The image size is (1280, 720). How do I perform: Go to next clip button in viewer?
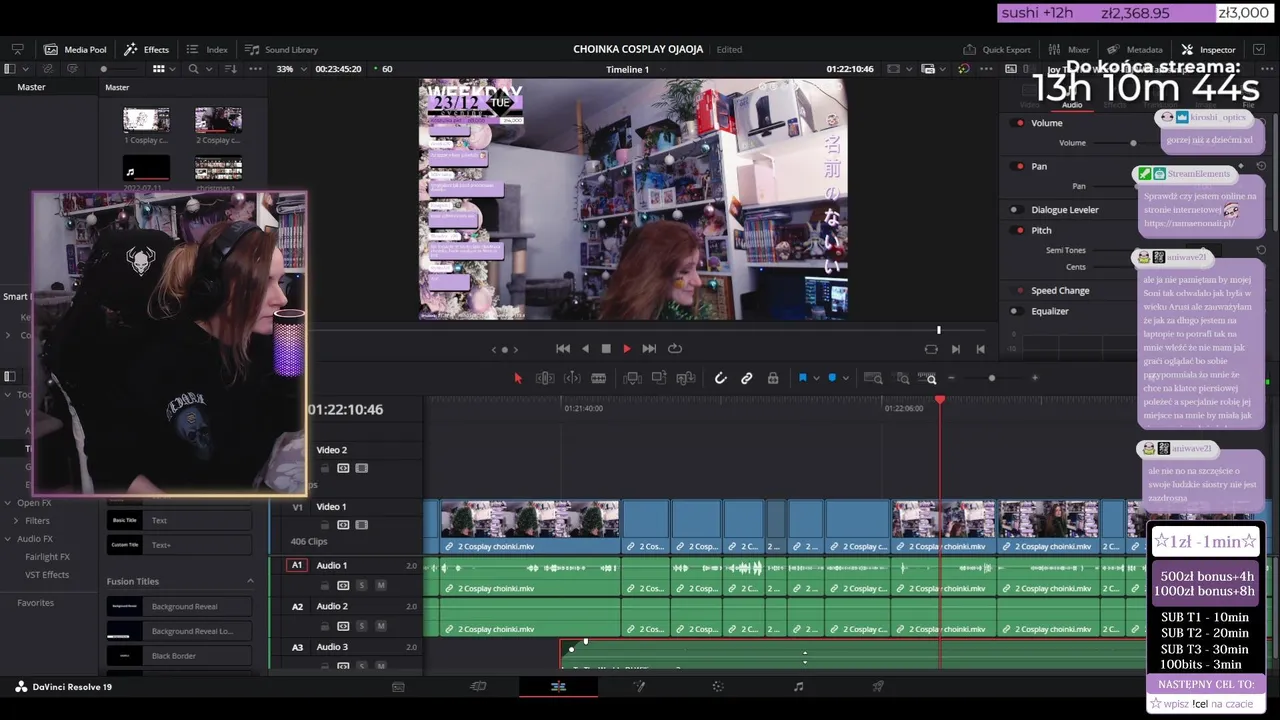click(955, 349)
